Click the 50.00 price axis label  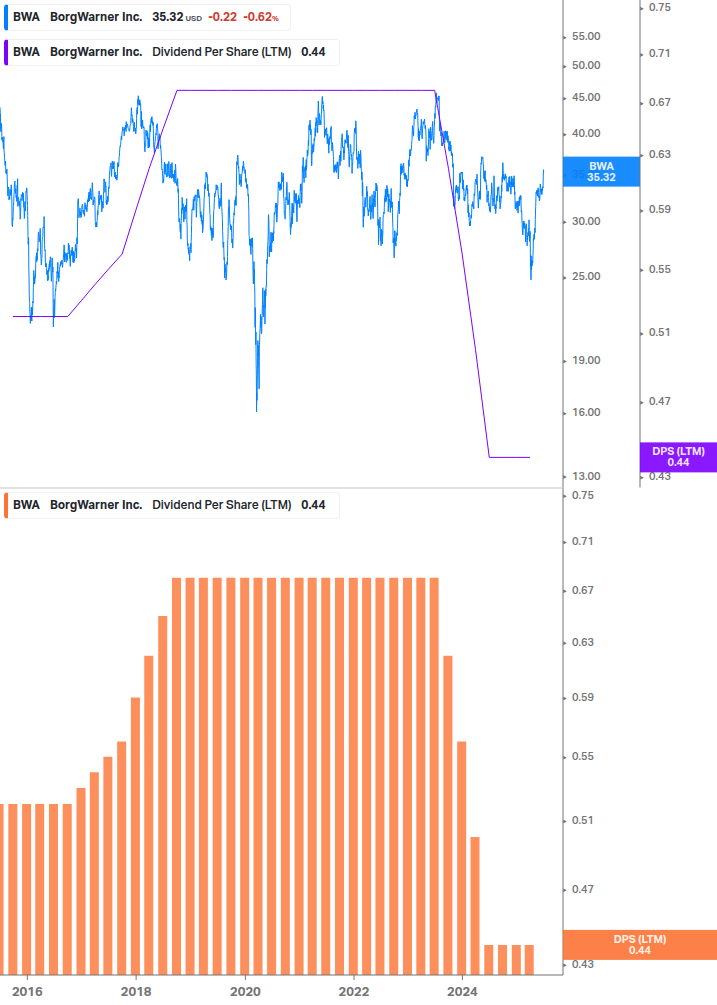point(586,65)
